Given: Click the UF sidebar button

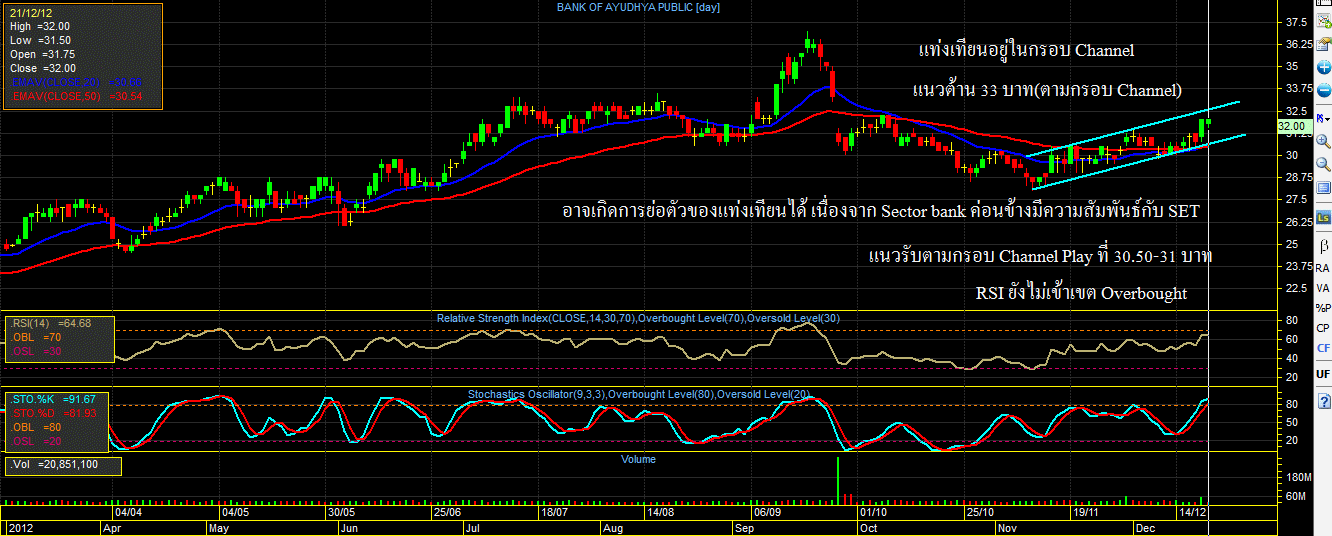Looking at the screenshot, I should [1323, 373].
